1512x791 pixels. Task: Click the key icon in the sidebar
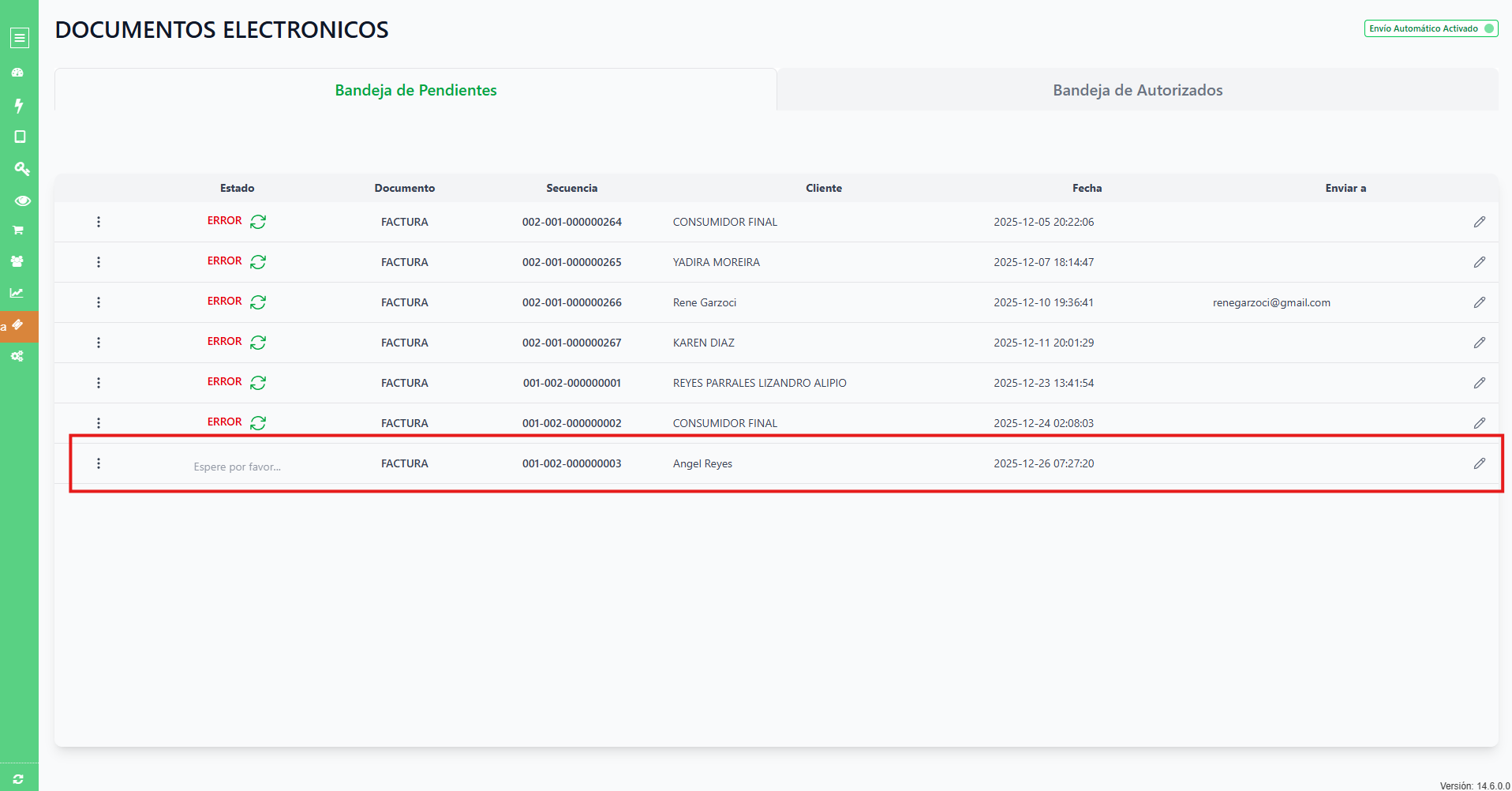click(x=21, y=168)
